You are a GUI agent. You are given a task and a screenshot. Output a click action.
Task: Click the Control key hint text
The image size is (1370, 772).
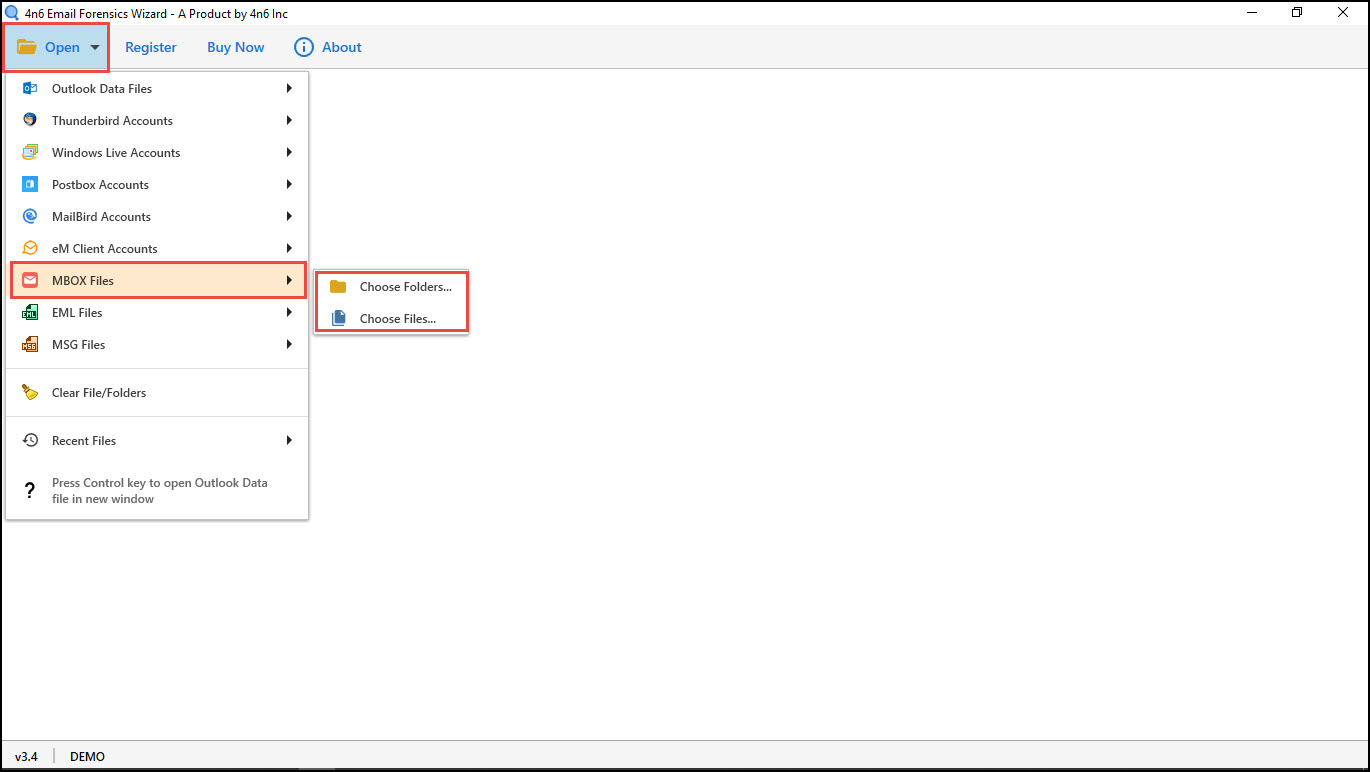160,490
